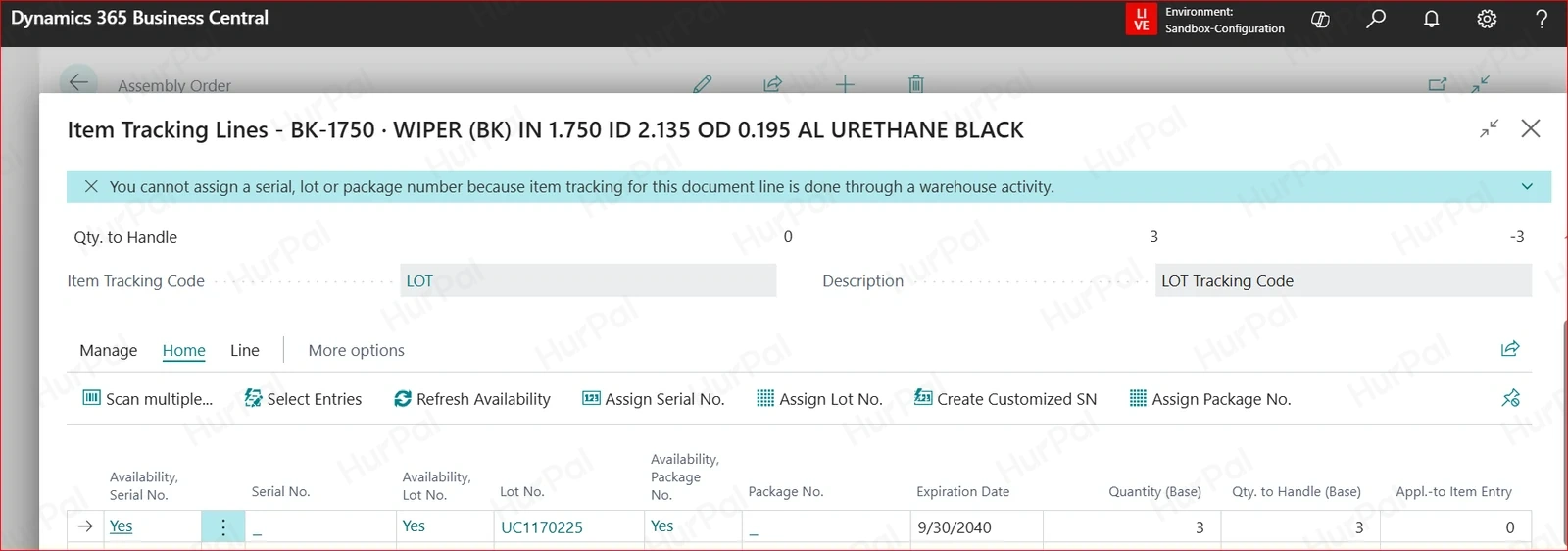Click Dynamics 365 Business Central title

pos(139,18)
